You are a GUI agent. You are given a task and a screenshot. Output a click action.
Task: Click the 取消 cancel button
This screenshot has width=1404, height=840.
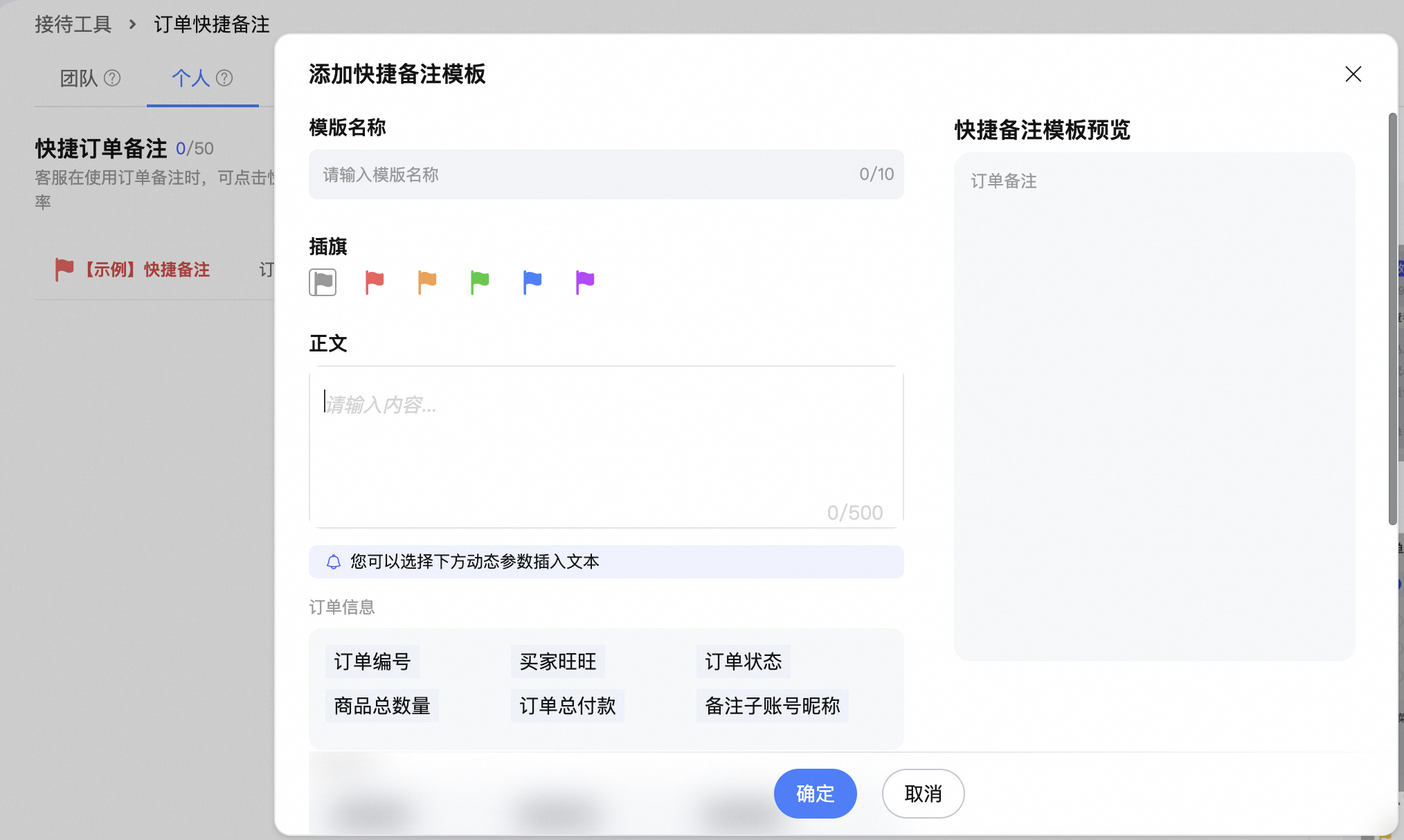click(x=923, y=794)
